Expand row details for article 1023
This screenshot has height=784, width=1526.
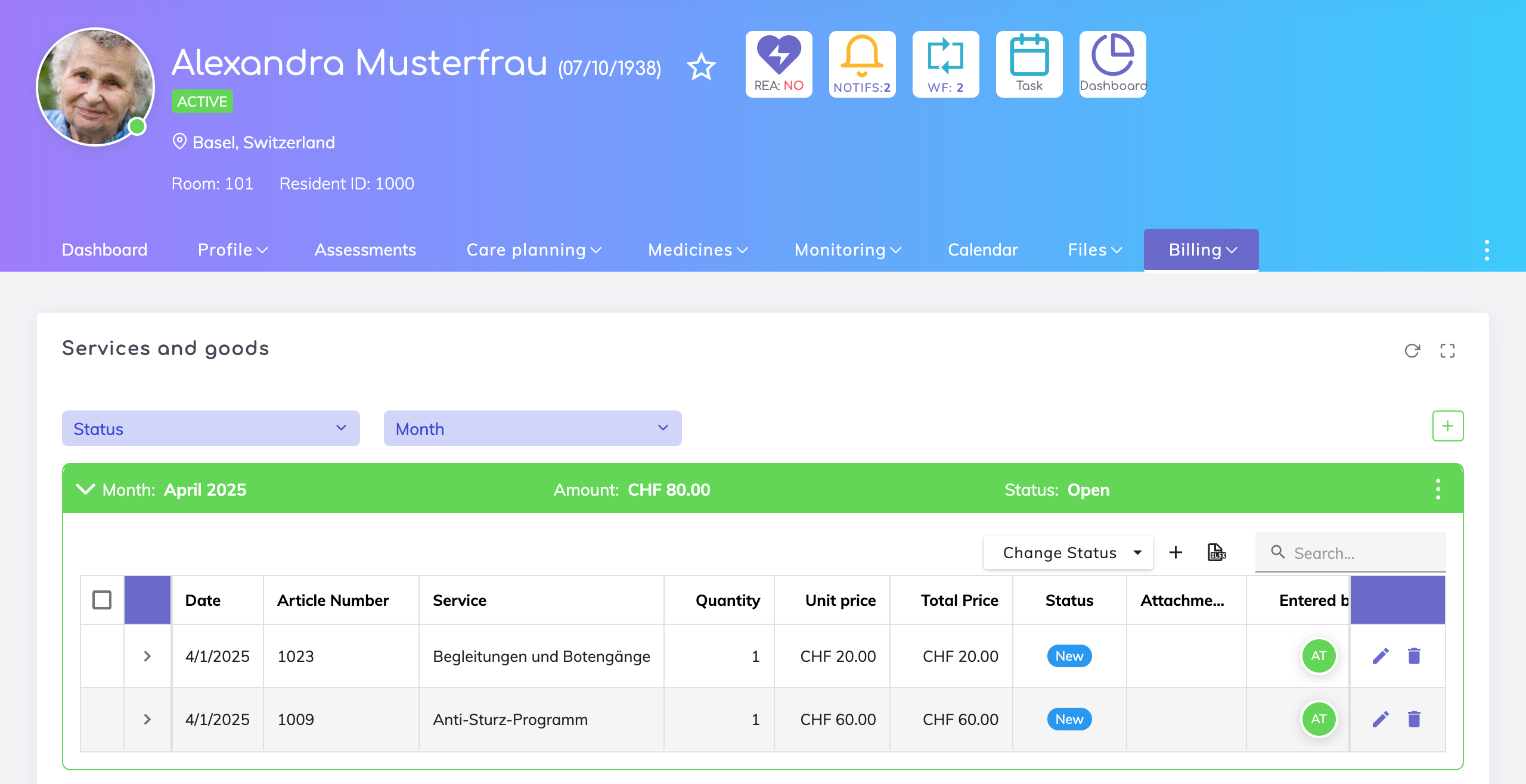[x=147, y=656]
